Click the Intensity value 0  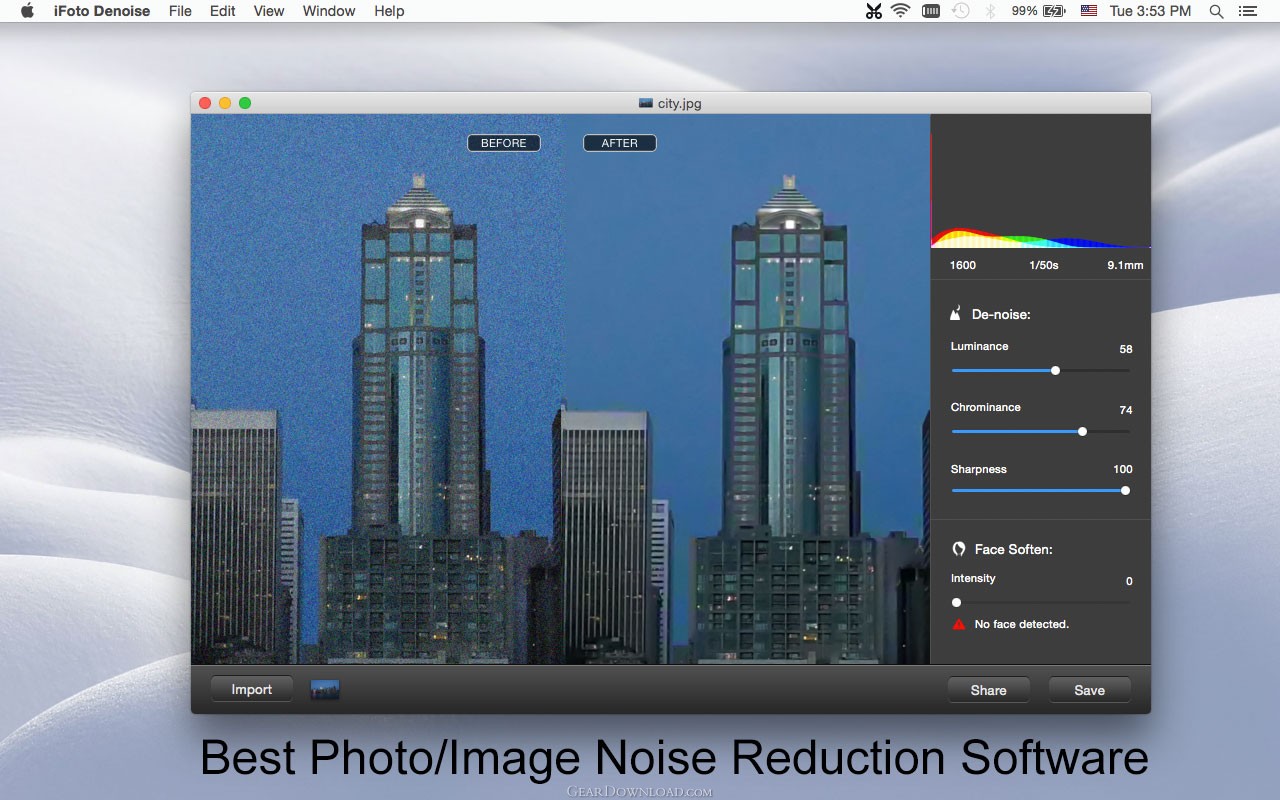1129,581
